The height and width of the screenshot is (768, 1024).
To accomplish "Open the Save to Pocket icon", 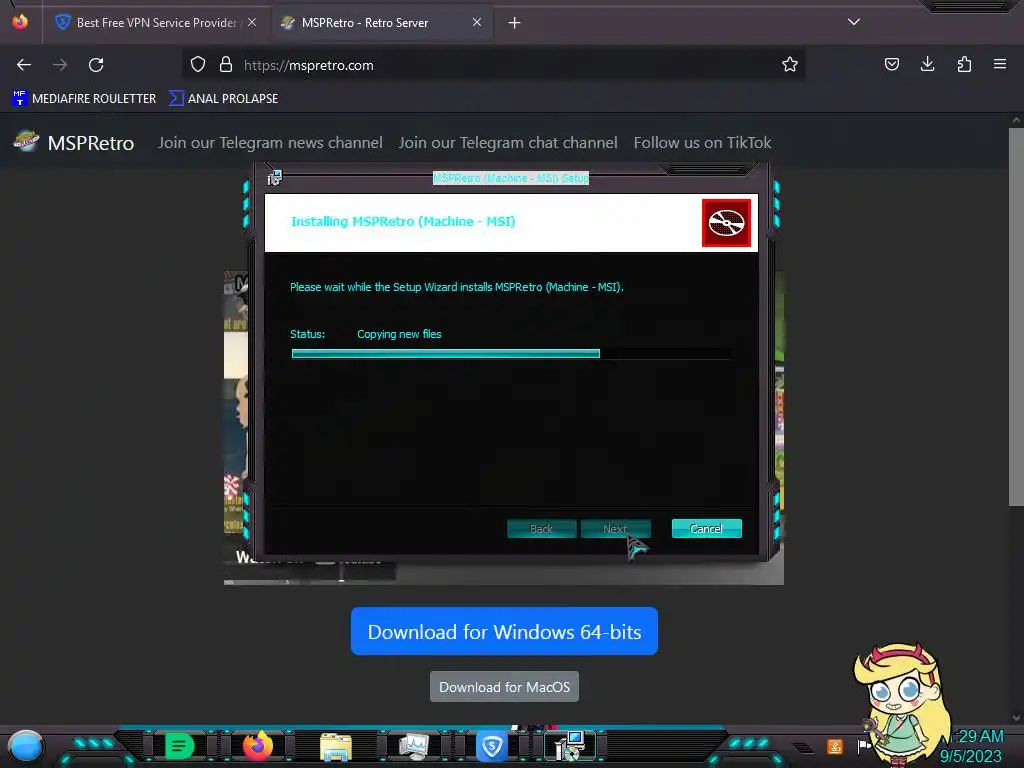I will [x=891, y=64].
